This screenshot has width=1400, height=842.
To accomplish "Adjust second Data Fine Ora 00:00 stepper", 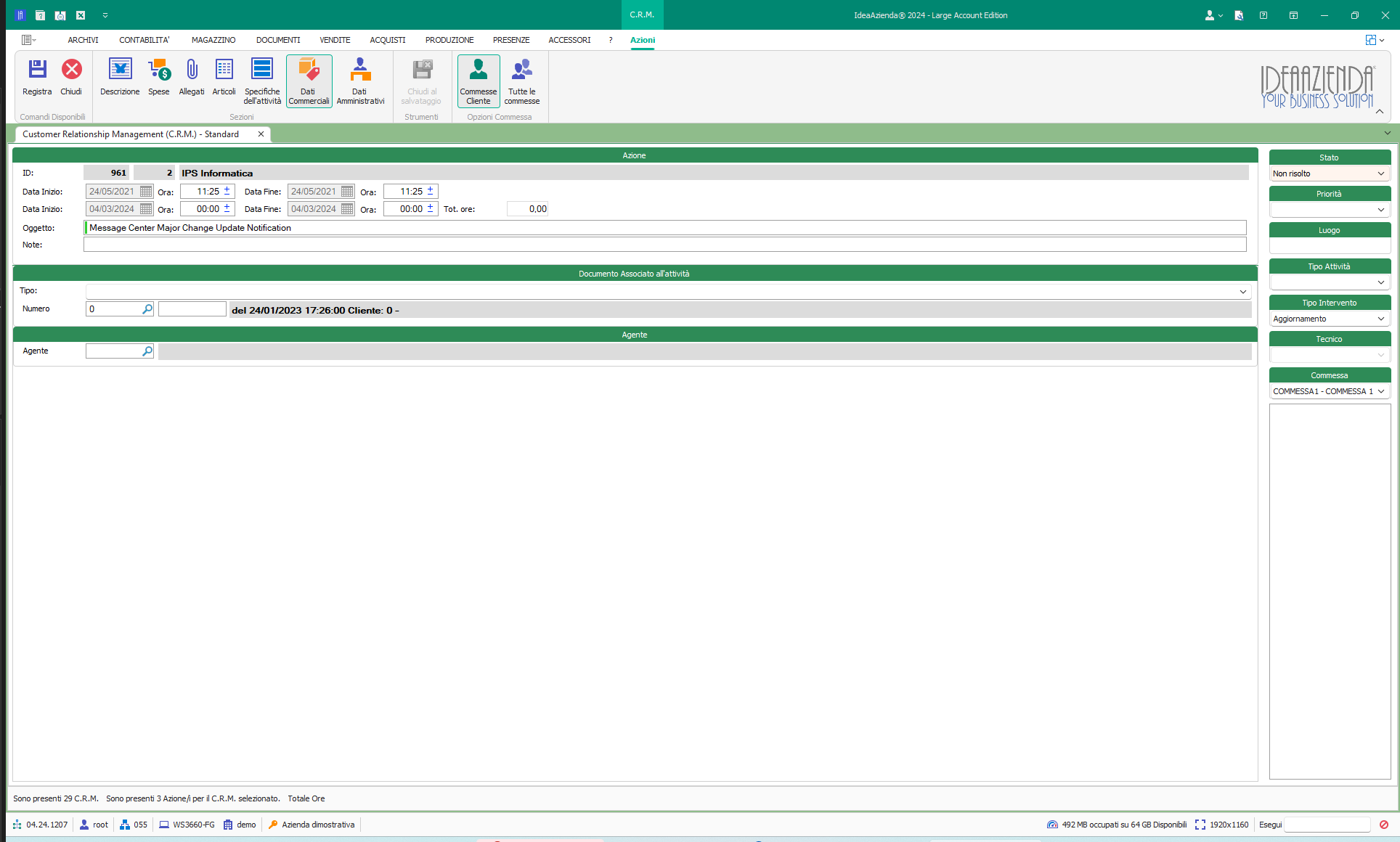I will point(430,208).
